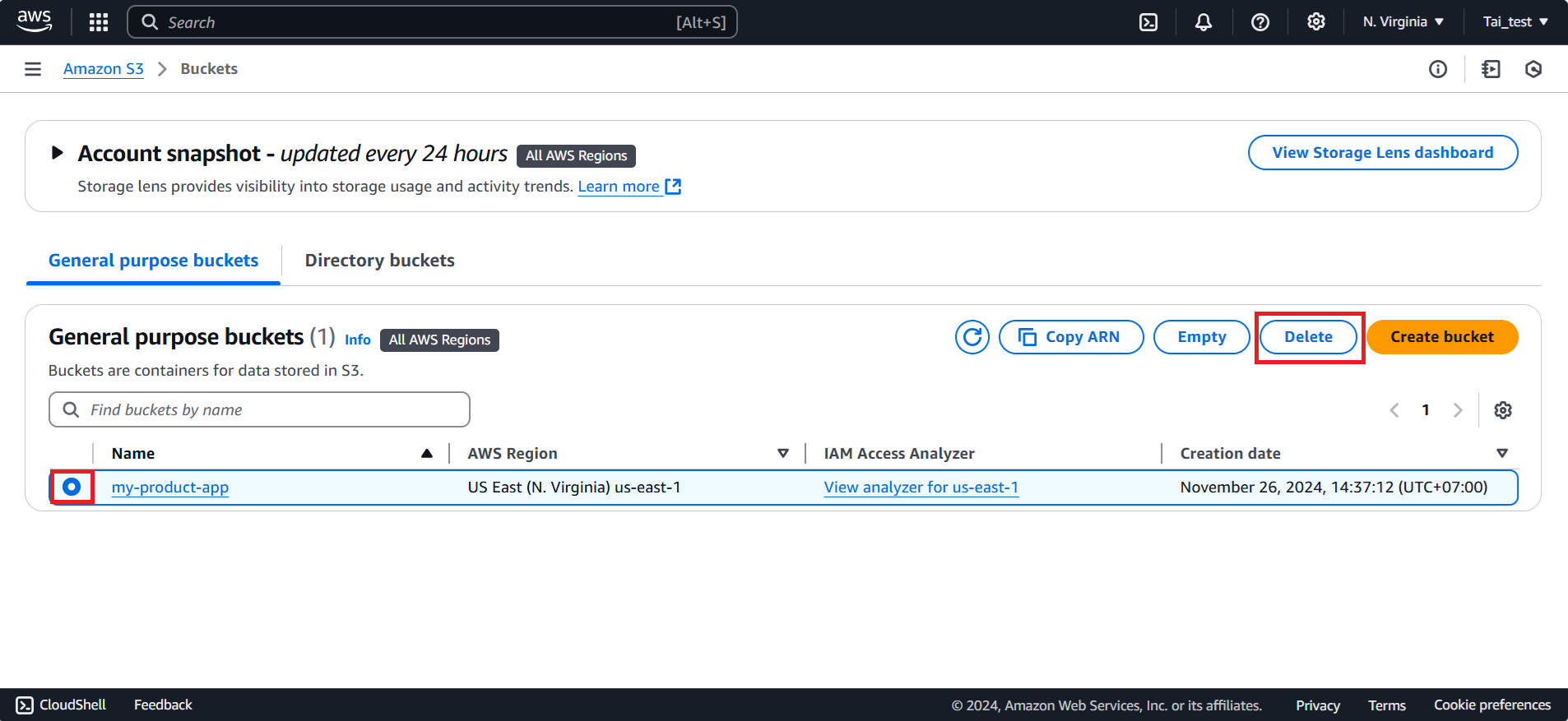
Task: Refresh the buckets list
Action: click(972, 337)
